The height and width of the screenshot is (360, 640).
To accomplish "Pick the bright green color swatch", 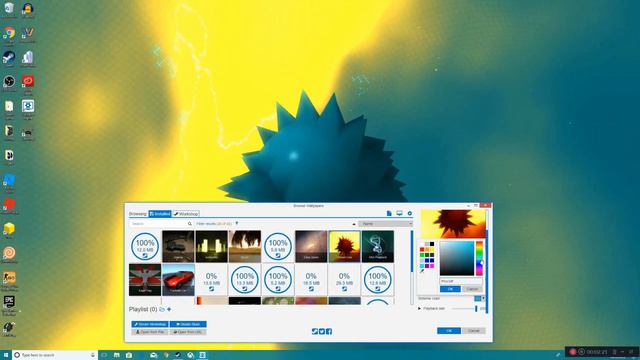I will tap(422, 255).
